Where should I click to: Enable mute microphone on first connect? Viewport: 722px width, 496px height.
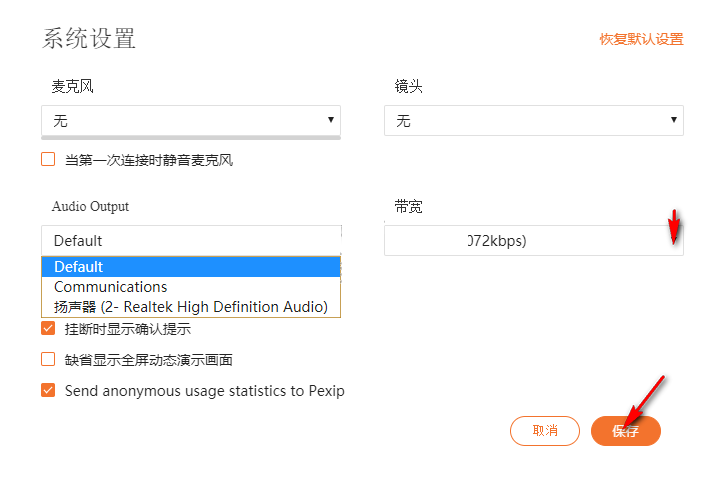coord(48,159)
